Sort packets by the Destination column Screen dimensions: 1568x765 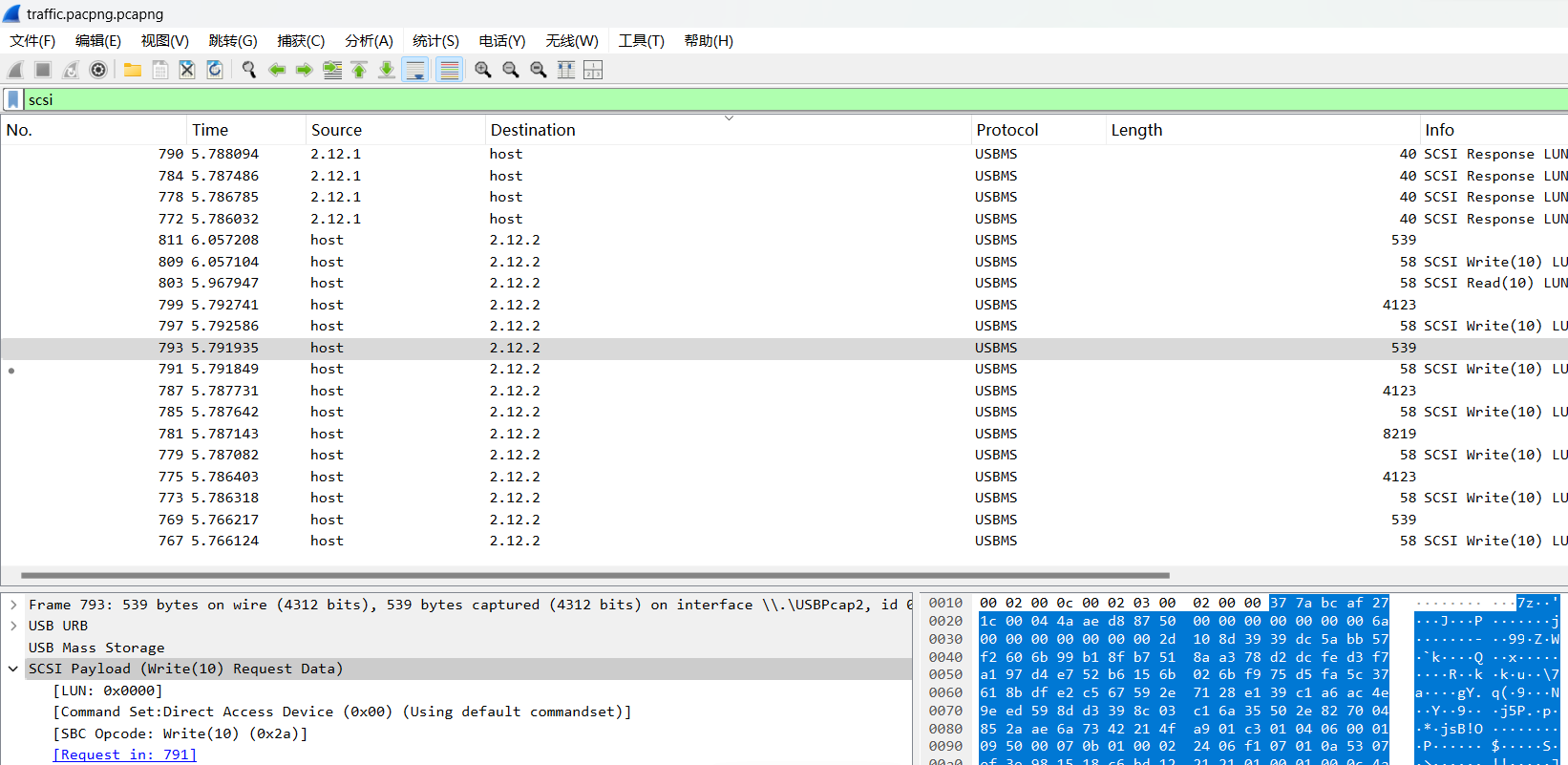tap(728, 130)
